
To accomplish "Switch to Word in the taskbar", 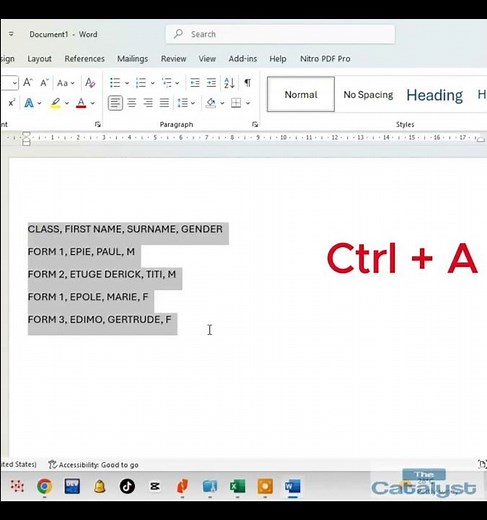I will [292, 486].
